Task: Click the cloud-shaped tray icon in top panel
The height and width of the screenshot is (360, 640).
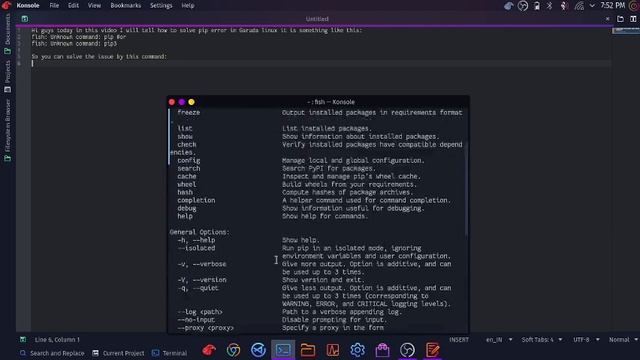Action: (x=509, y=6)
